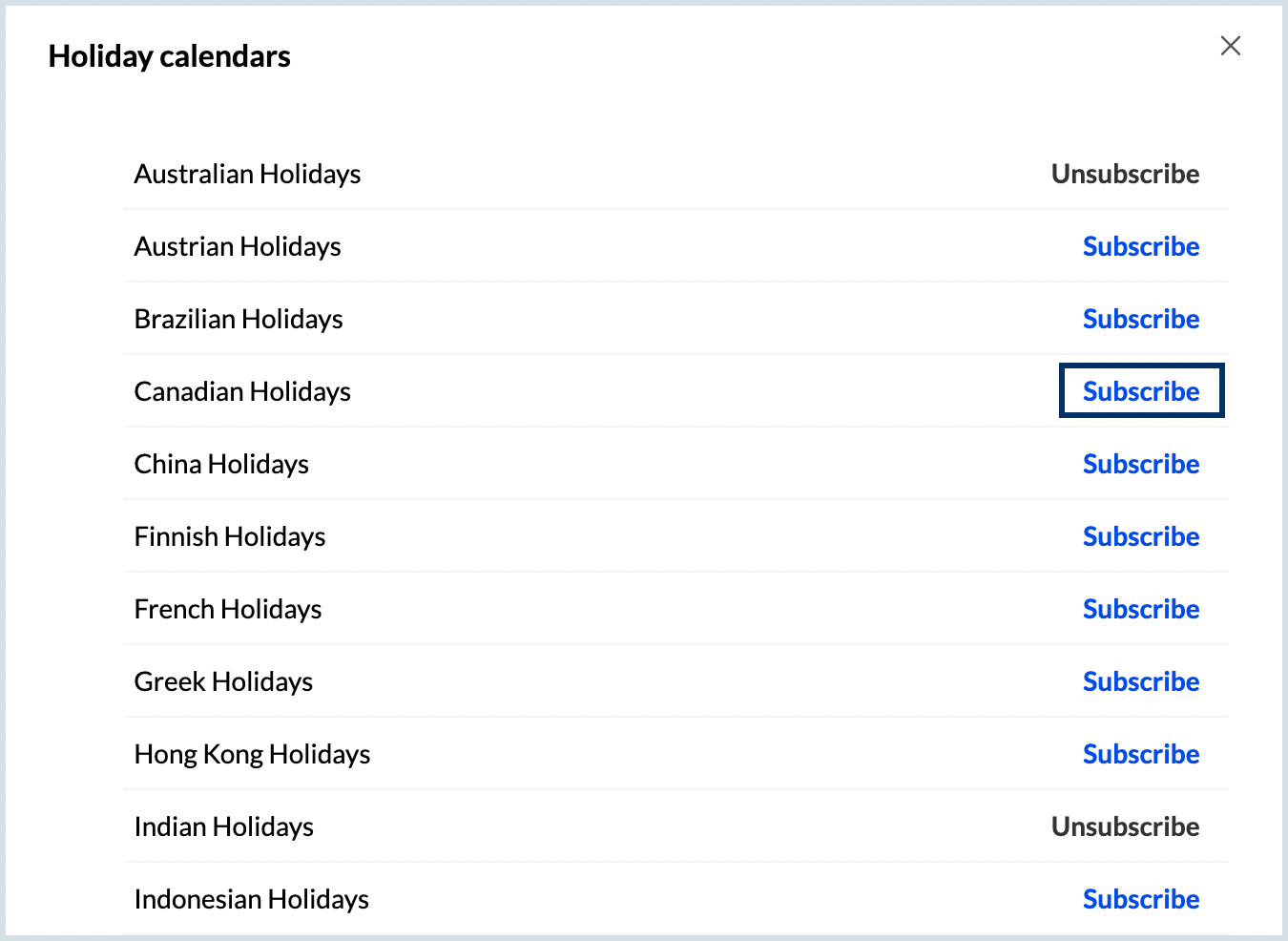The height and width of the screenshot is (941, 1288).
Task: Unsubscribe from Australian Holidays
Action: [x=1125, y=174]
